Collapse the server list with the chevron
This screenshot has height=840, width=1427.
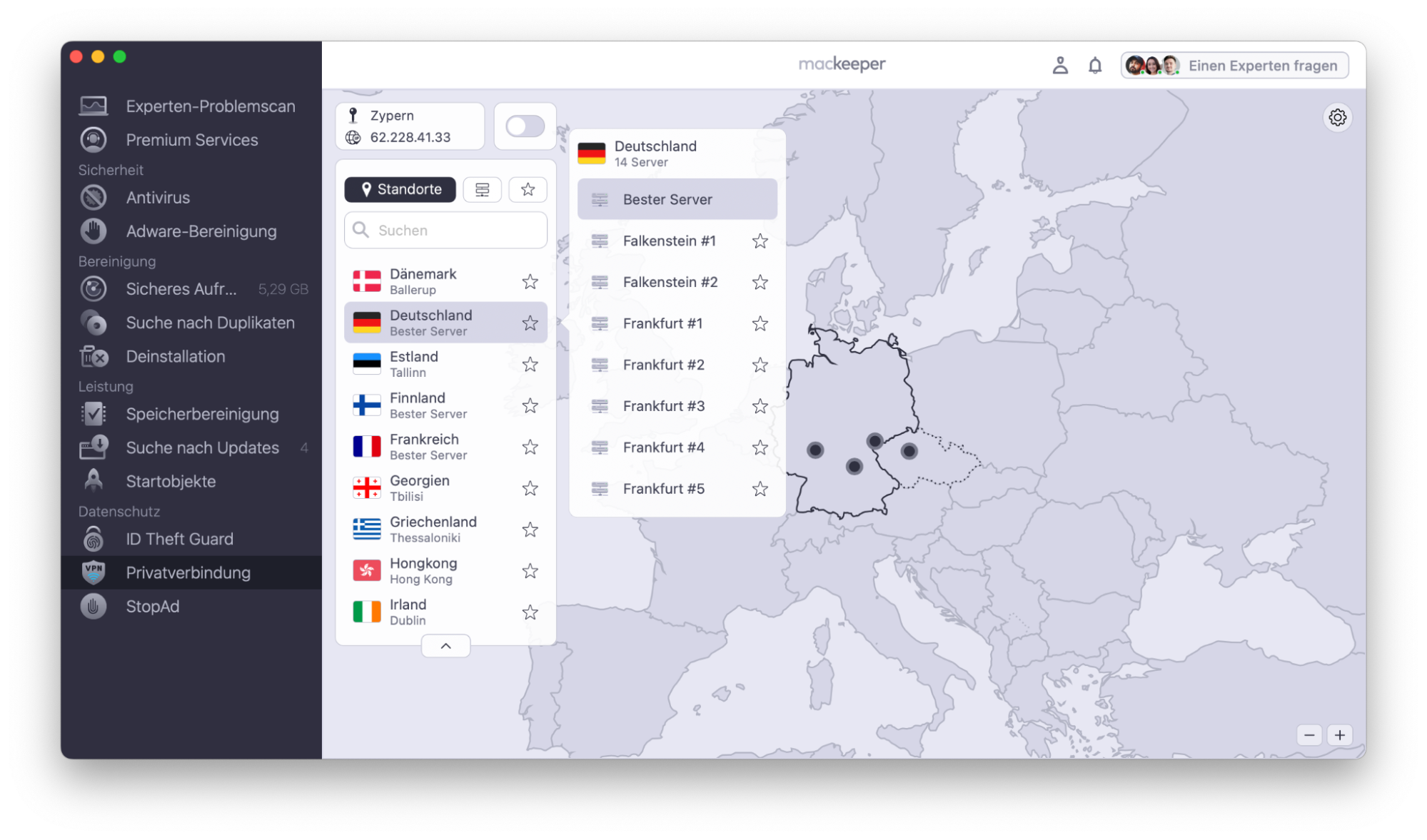point(445,645)
